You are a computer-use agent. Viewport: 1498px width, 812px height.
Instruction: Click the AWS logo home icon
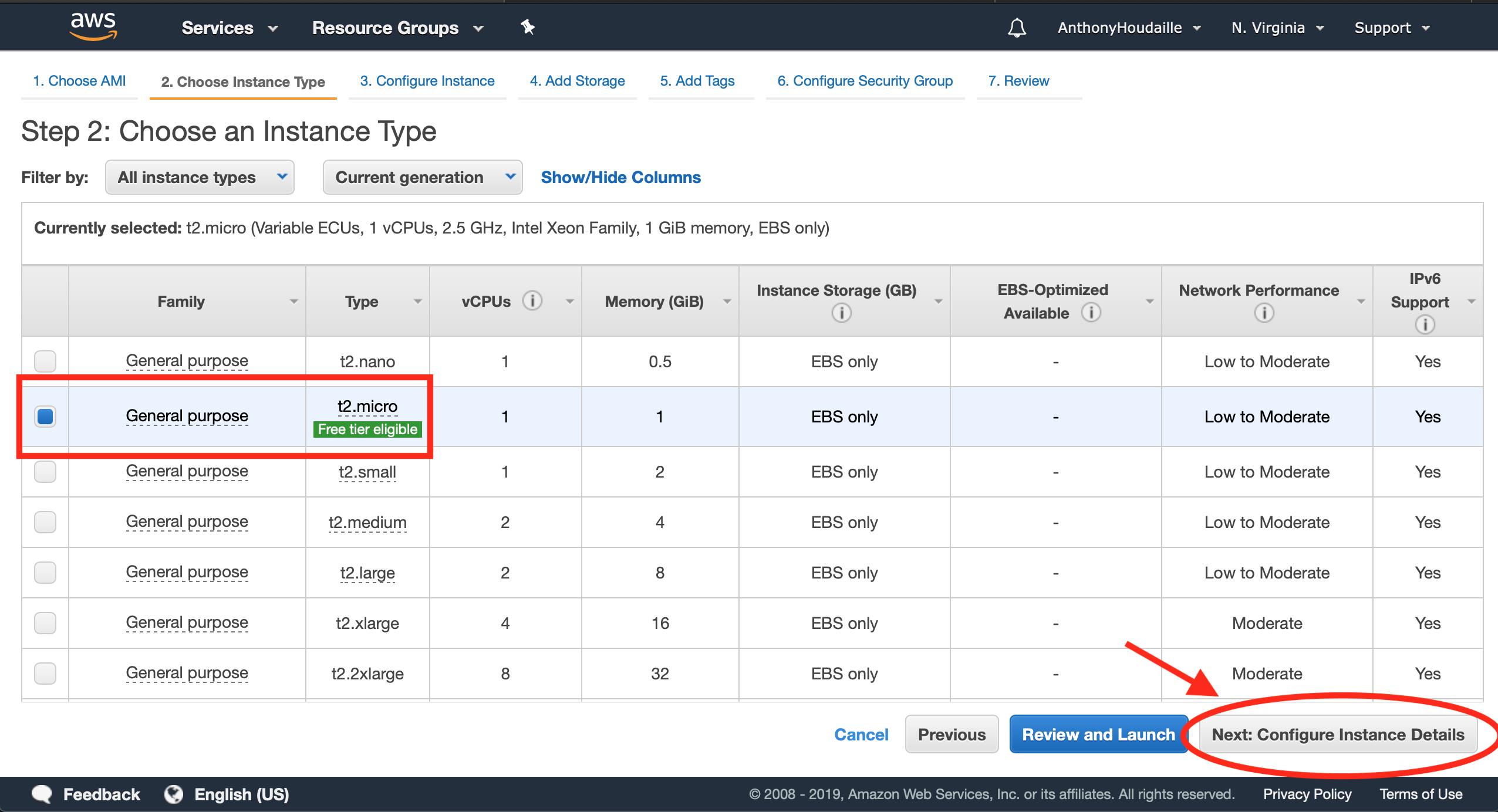pyautogui.click(x=93, y=27)
